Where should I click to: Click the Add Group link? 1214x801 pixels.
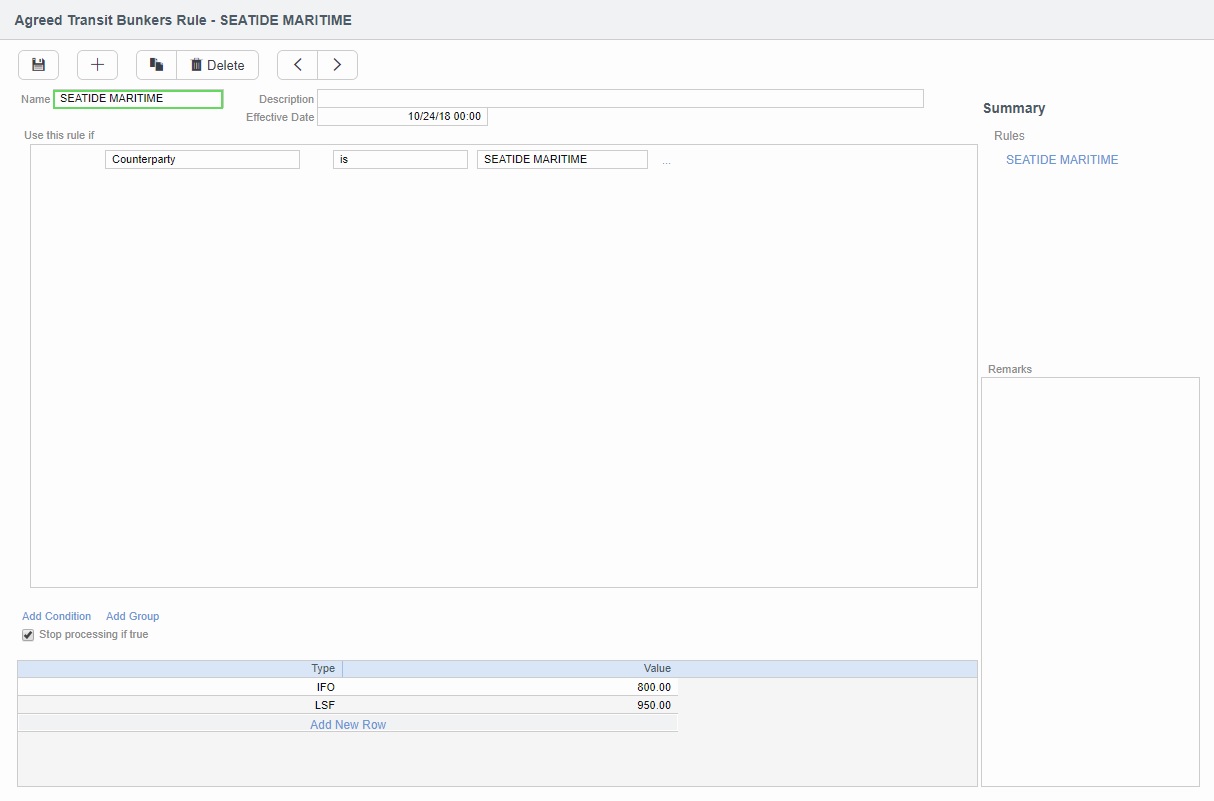[x=132, y=616]
